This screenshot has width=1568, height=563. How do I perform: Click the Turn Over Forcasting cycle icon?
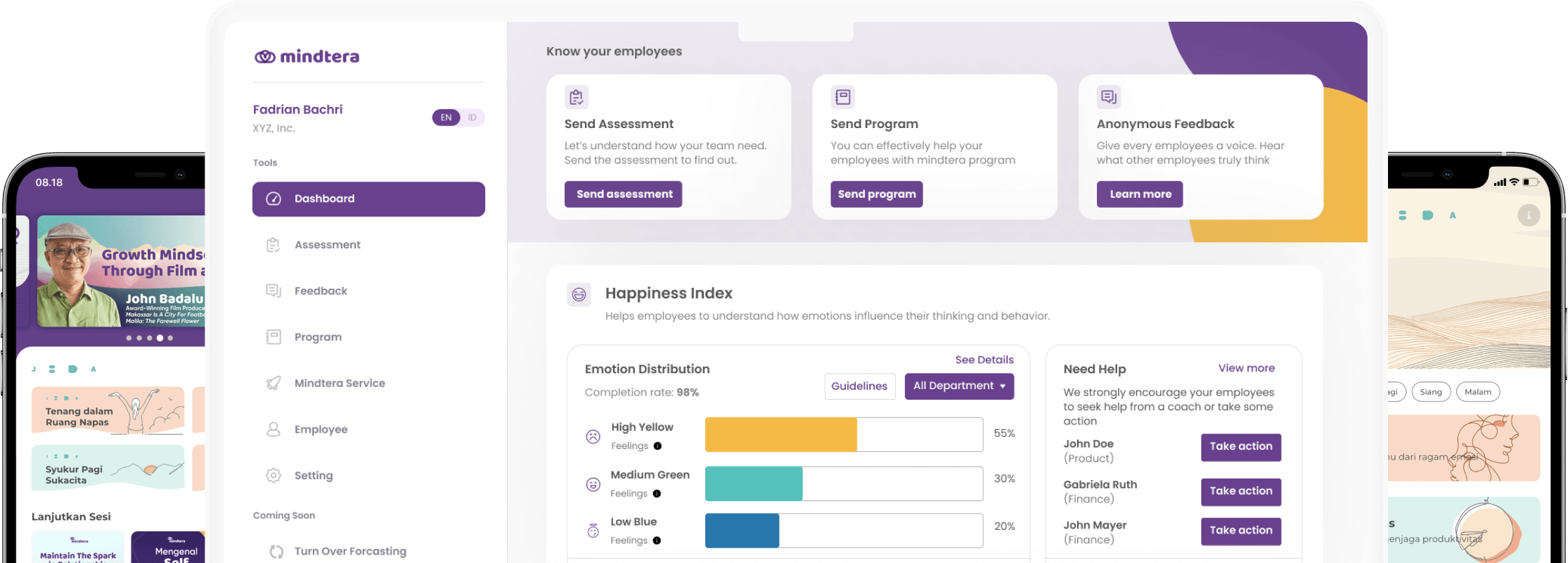pyautogui.click(x=276, y=552)
